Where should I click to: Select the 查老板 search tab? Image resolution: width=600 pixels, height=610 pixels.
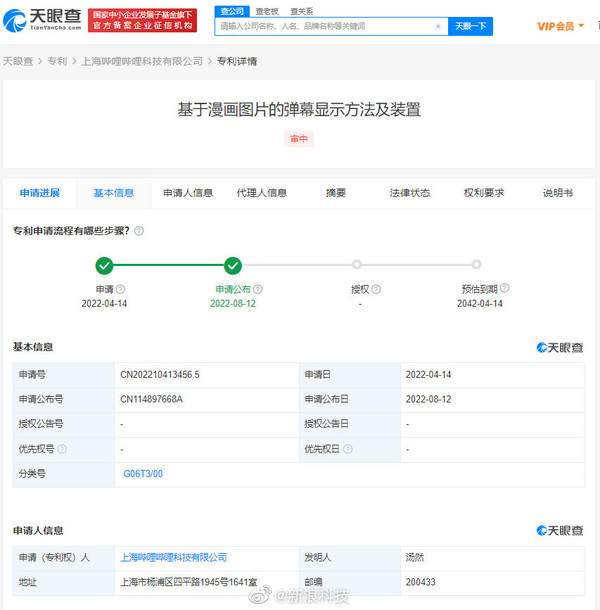point(267,11)
